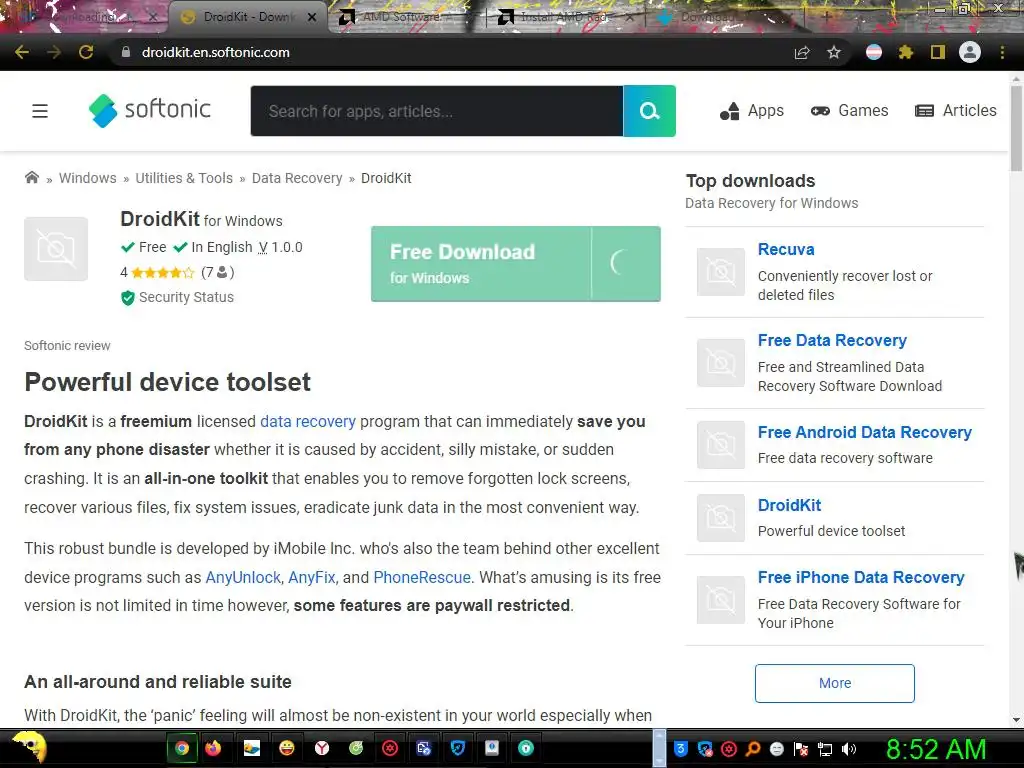
Task: Click the V 1.0.0 version label
Action: click(281, 248)
